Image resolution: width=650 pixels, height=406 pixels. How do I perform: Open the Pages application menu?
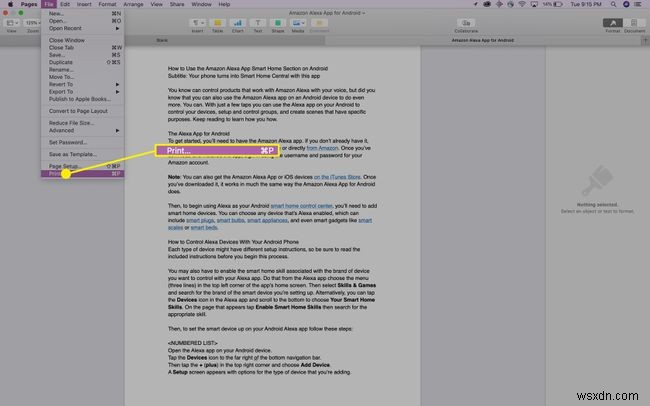coord(29,4)
